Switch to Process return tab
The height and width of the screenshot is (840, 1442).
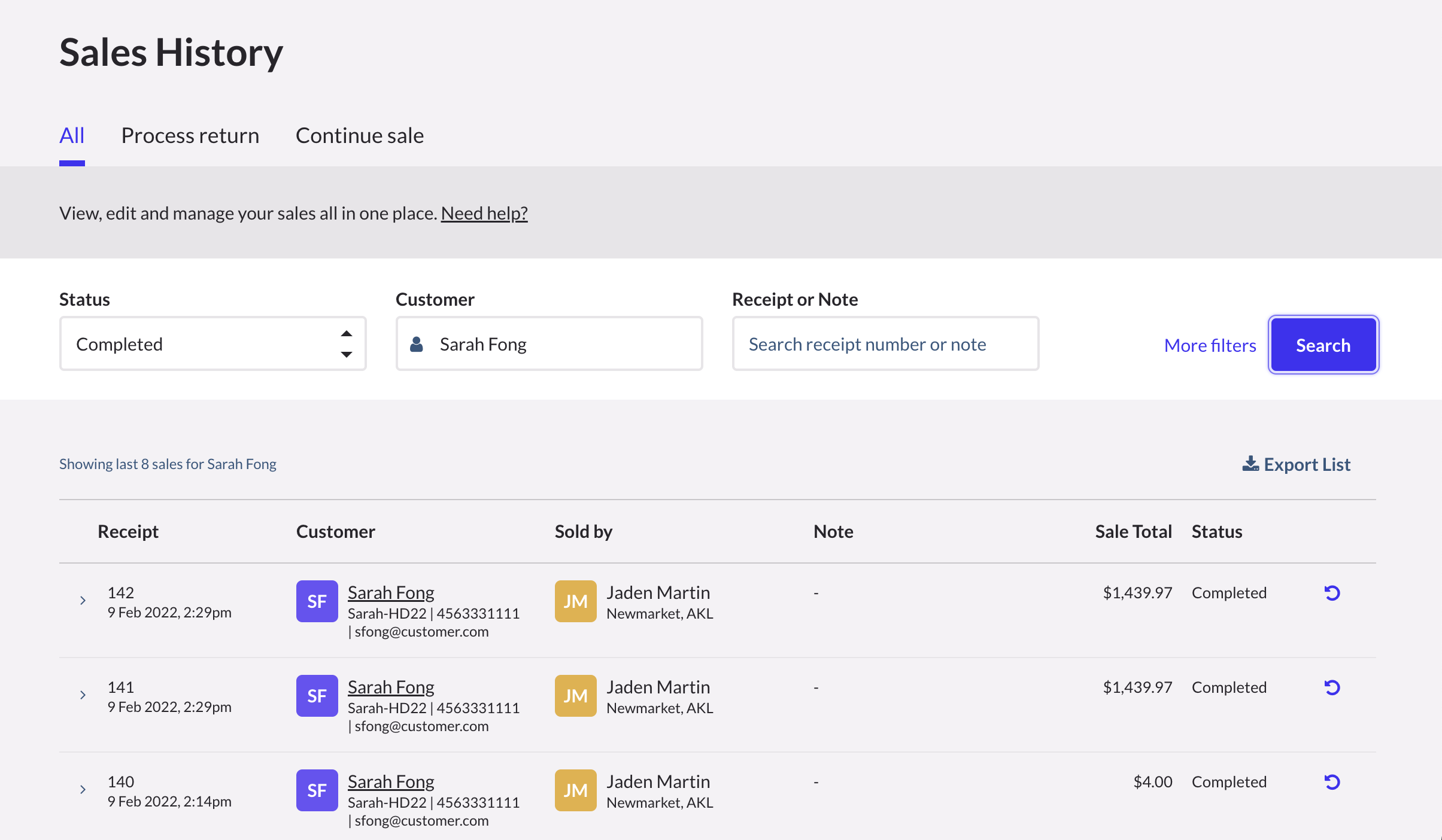coord(190,136)
